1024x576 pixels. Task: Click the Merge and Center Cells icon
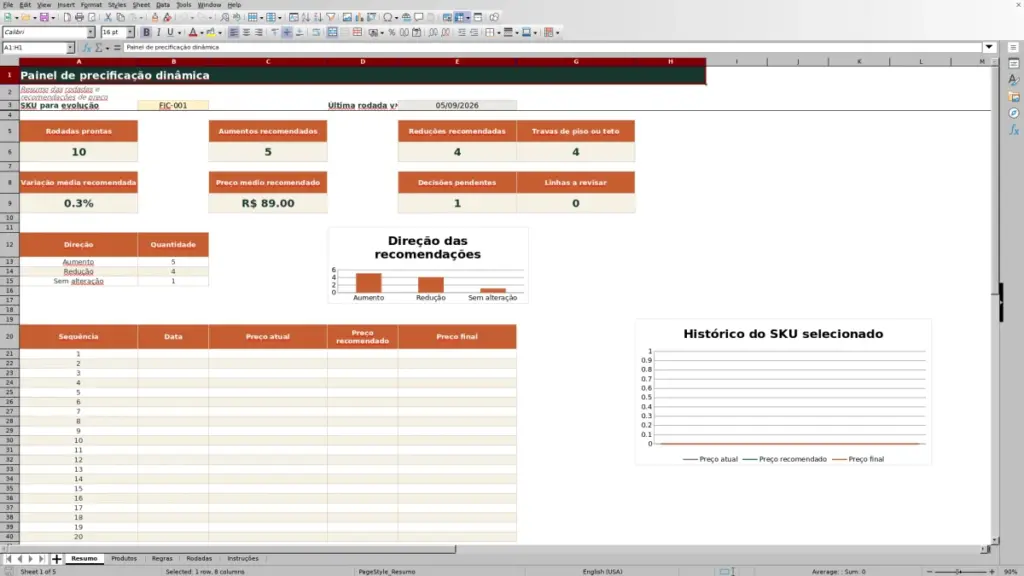tap(332, 32)
